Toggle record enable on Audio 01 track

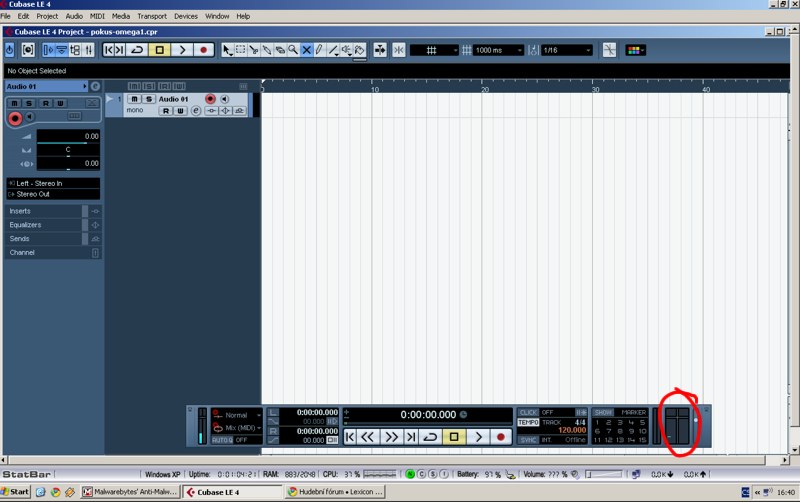tap(210, 99)
